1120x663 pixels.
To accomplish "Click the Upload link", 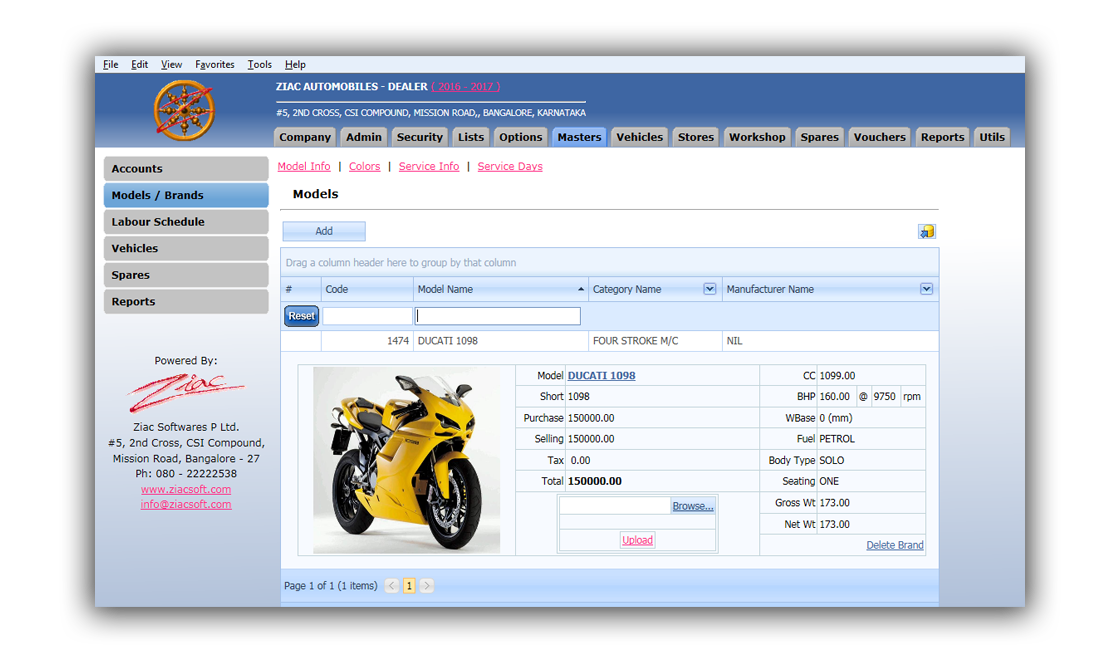I will pyautogui.click(x=637, y=540).
